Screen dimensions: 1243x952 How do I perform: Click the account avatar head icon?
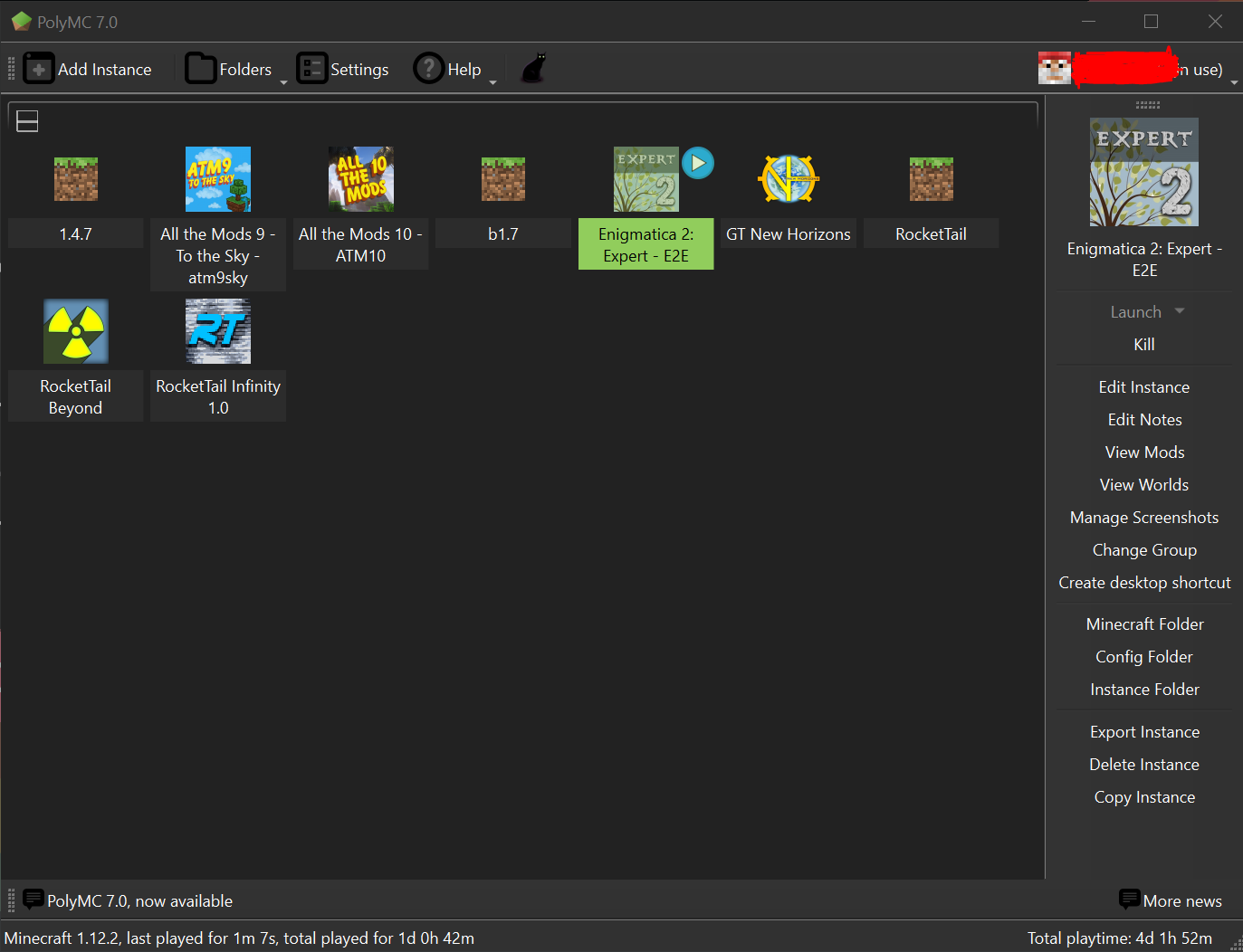tap(1055, 69)
